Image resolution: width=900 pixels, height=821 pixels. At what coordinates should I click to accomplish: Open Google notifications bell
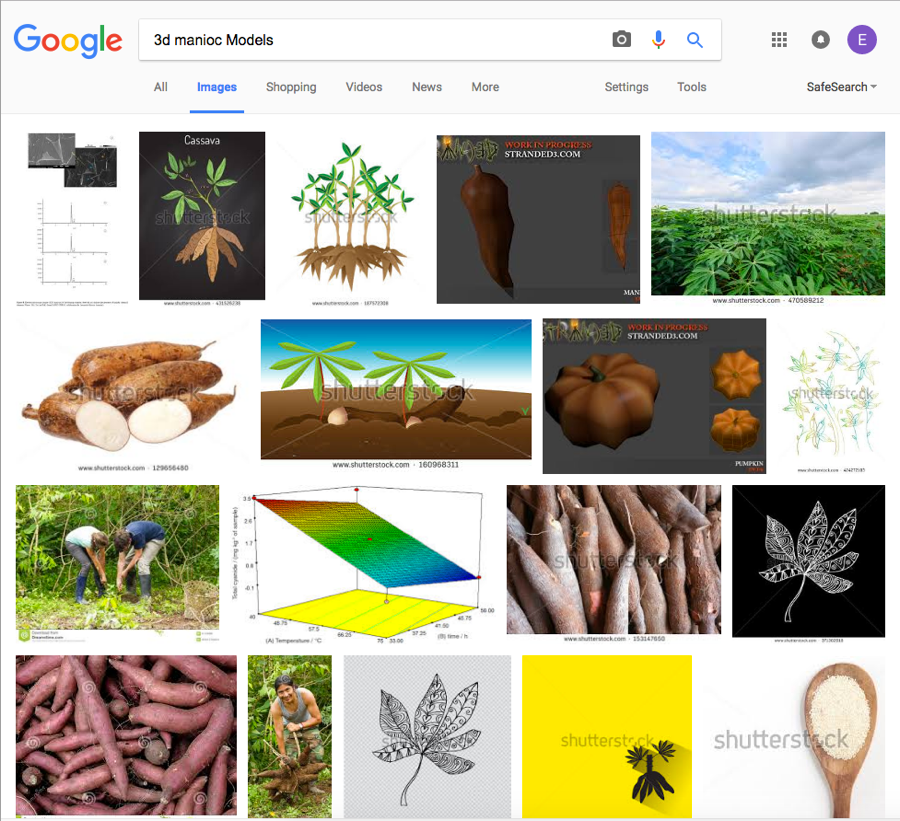coord(820,40)
